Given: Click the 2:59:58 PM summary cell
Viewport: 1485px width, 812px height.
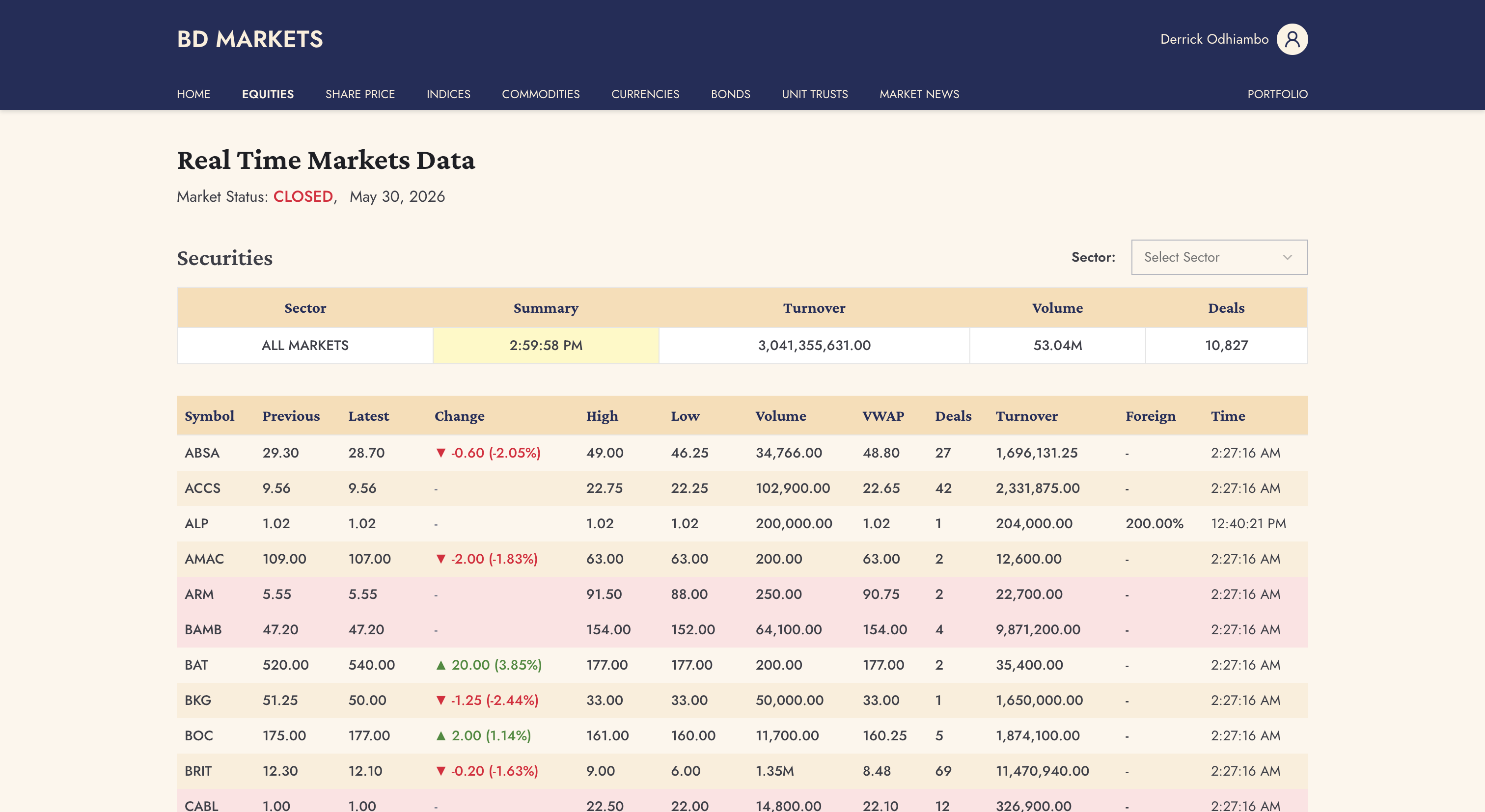Looking at the screenshot, I should pos(546,345).
